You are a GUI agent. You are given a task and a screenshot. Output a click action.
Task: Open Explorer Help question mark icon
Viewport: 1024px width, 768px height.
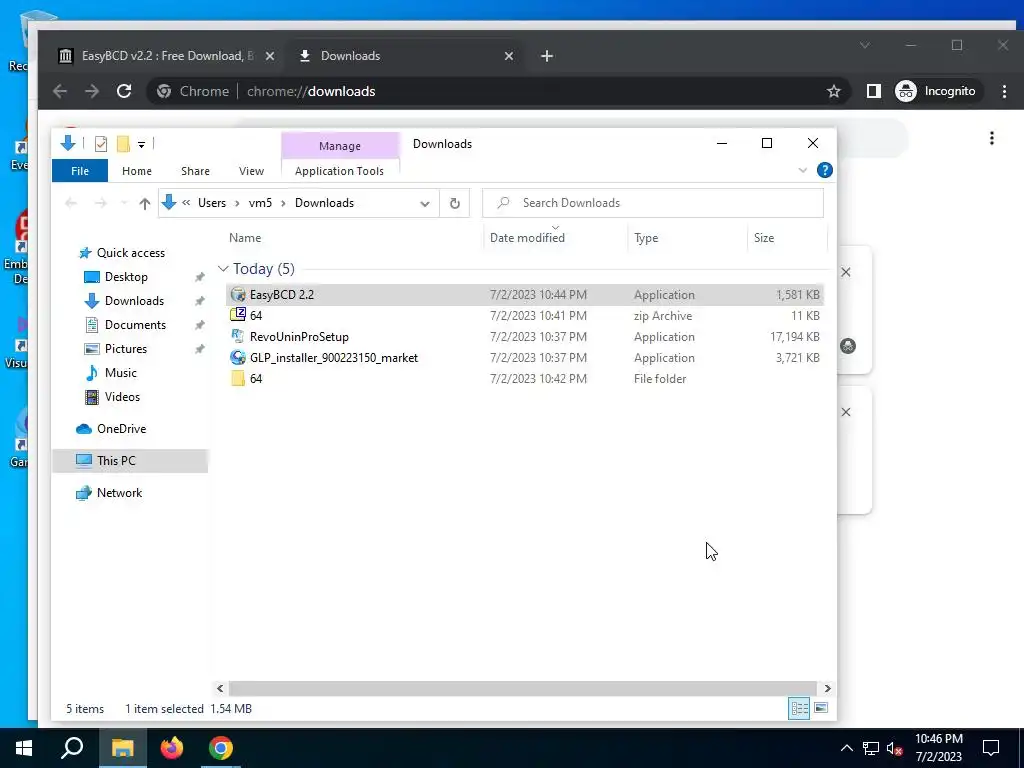(825, 170)
